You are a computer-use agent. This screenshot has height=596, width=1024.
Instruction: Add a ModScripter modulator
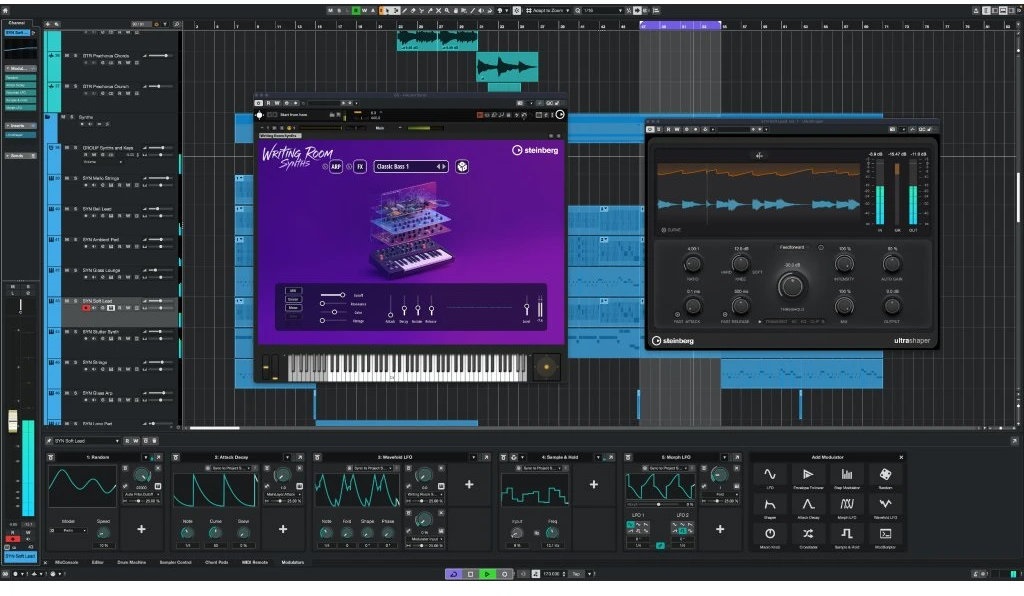[x=886, y=534]
